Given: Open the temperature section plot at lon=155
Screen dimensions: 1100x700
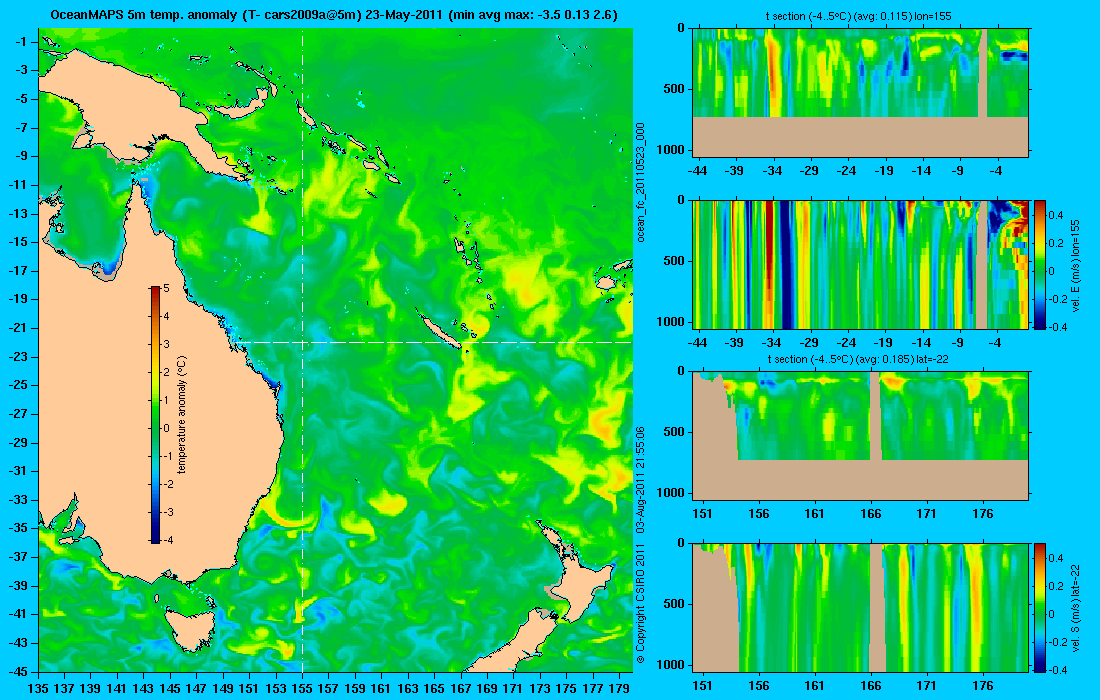Looking at the screenshot, I should [x=861, y=93].
